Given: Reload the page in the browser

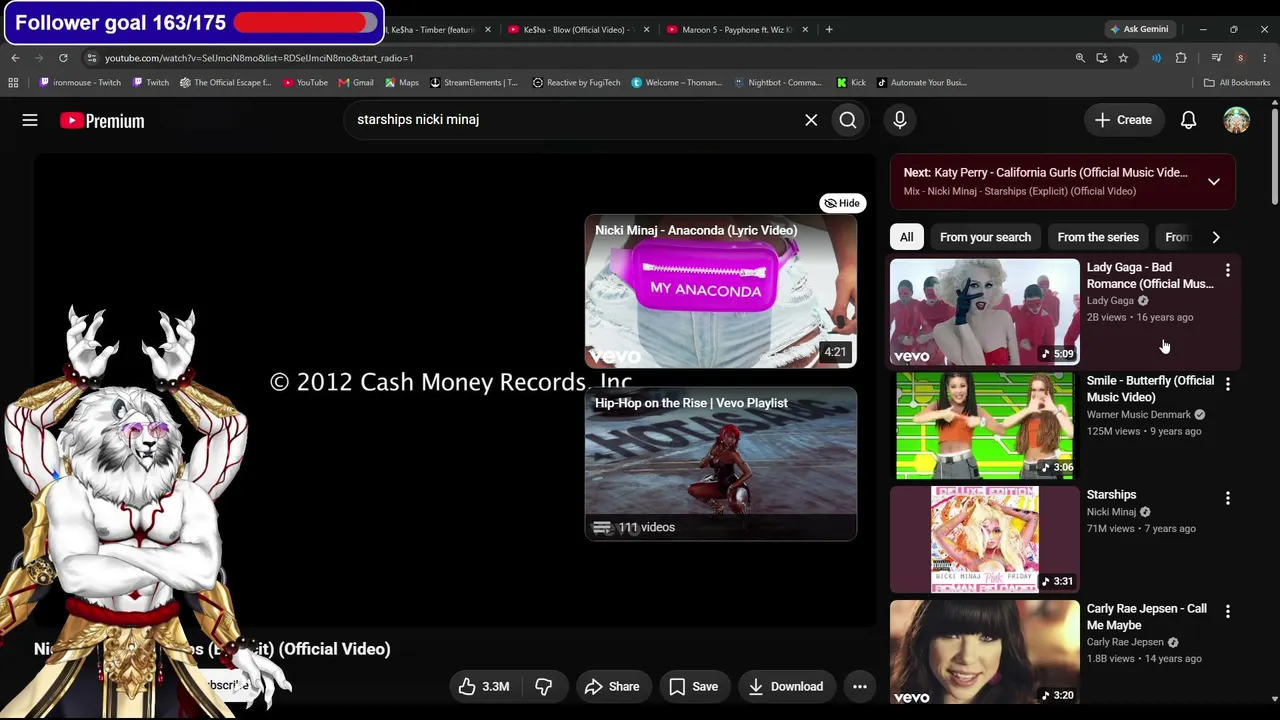Looking at the screenshot, I should (63, 58).
